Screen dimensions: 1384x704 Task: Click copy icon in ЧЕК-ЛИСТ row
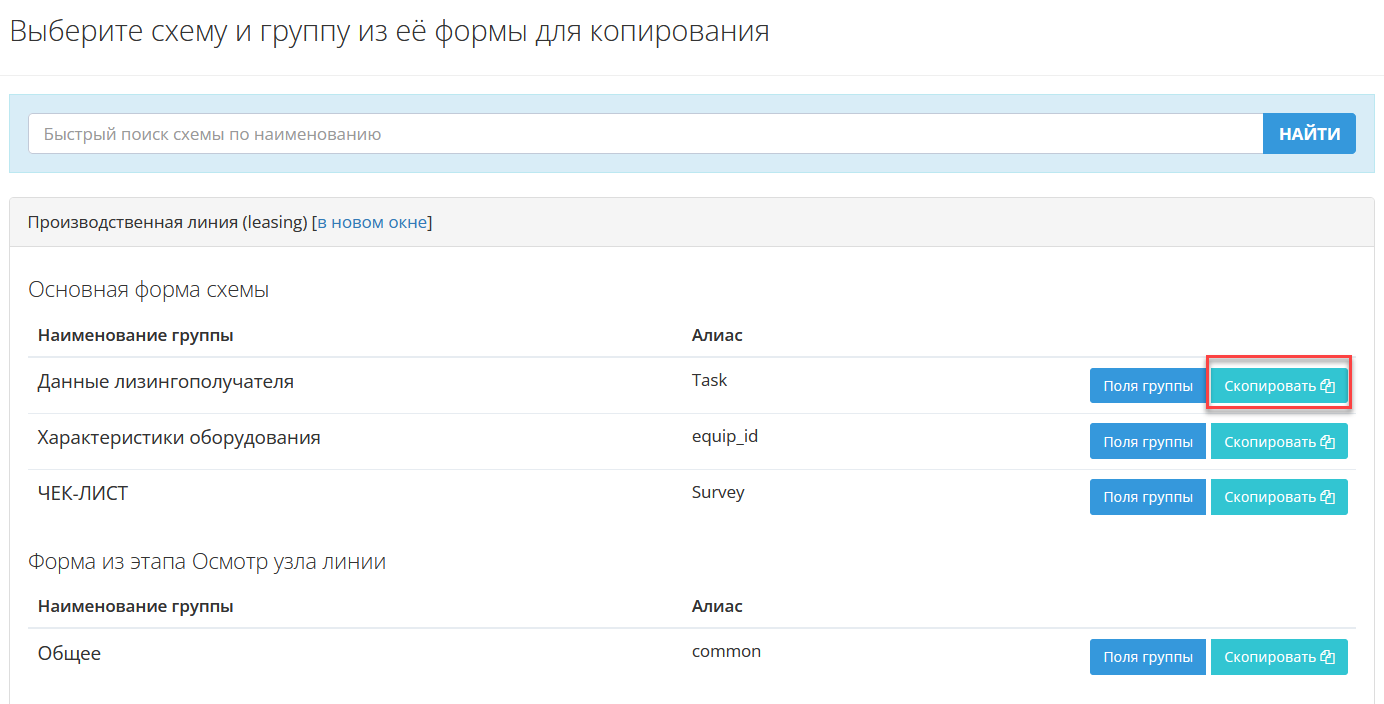1328,497
